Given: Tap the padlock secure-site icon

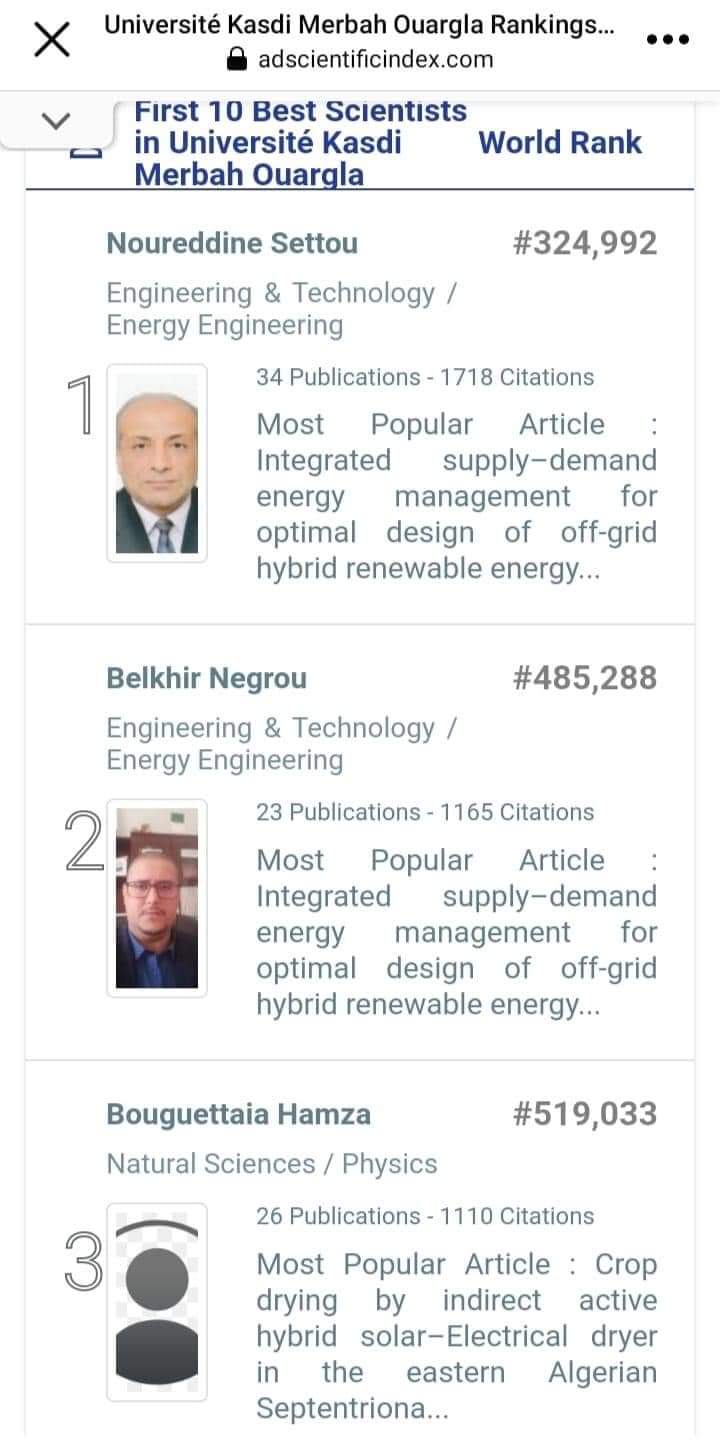Looking at the screenshot, I should 237,60.
